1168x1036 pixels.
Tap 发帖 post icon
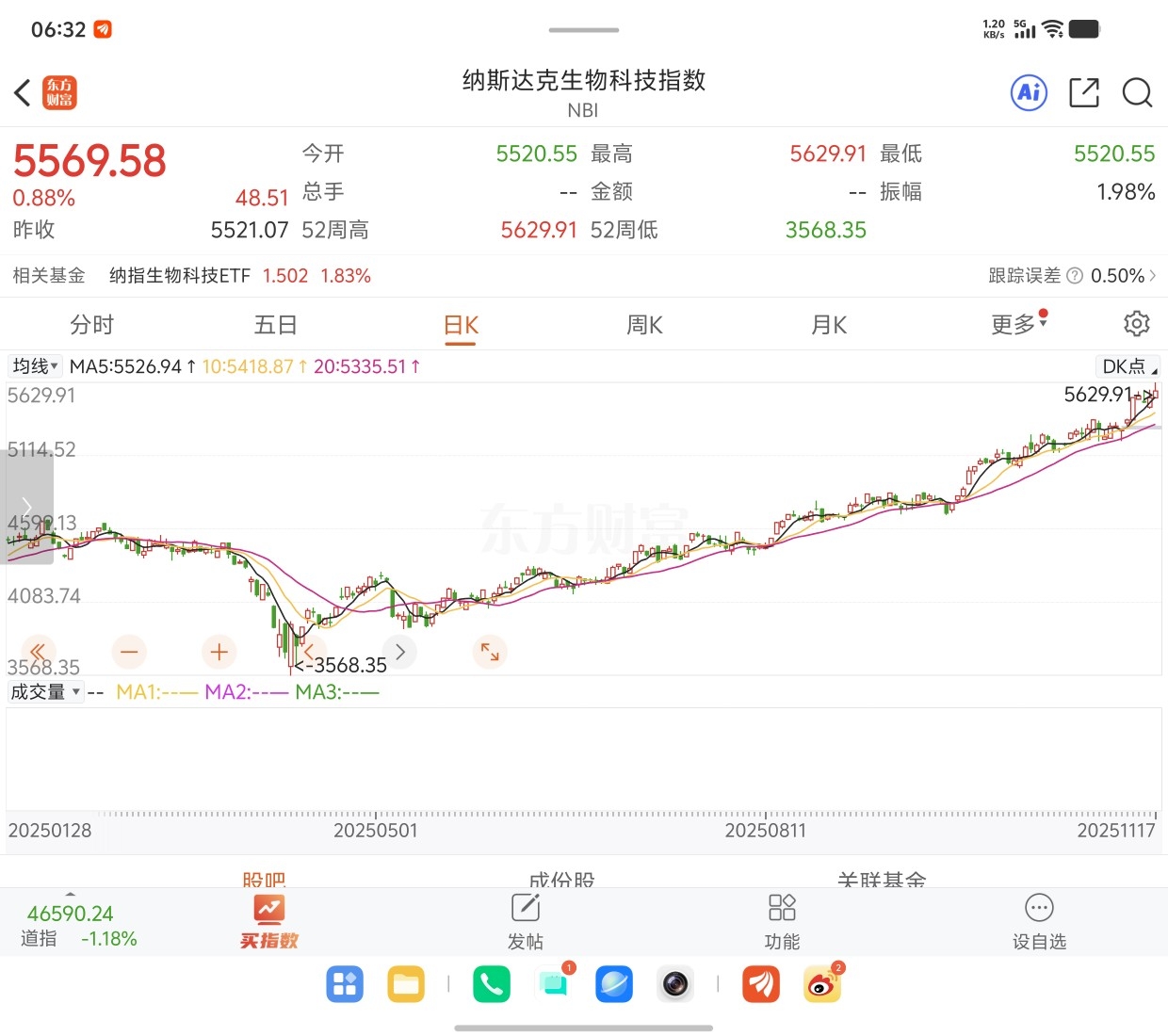pyautogui.click(x=525, y=923)
